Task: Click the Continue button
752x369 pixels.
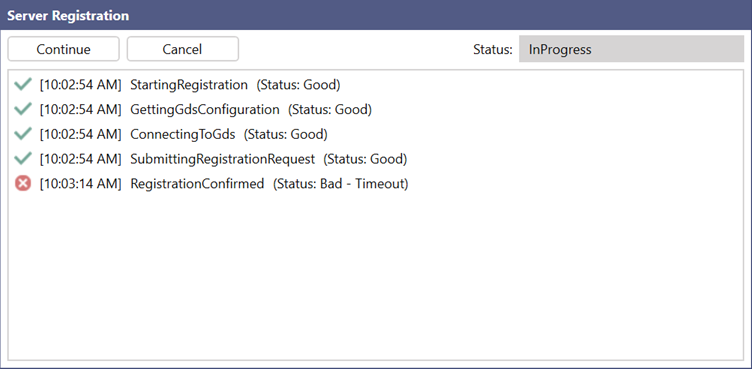Action: tap(63, 49)
